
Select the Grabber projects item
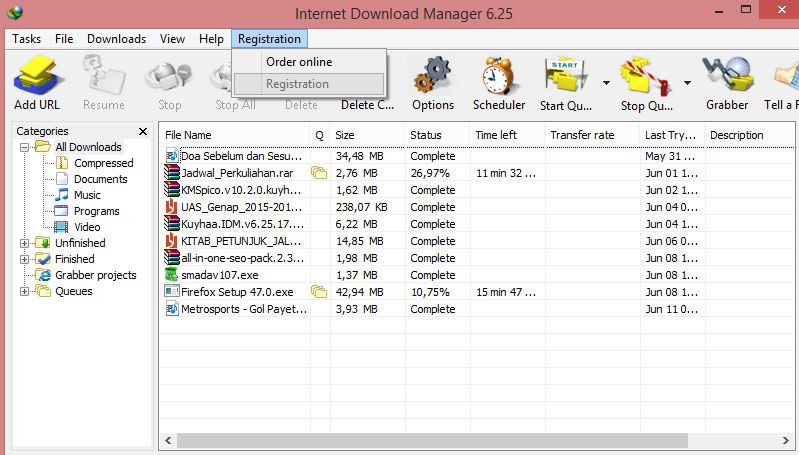96,275
